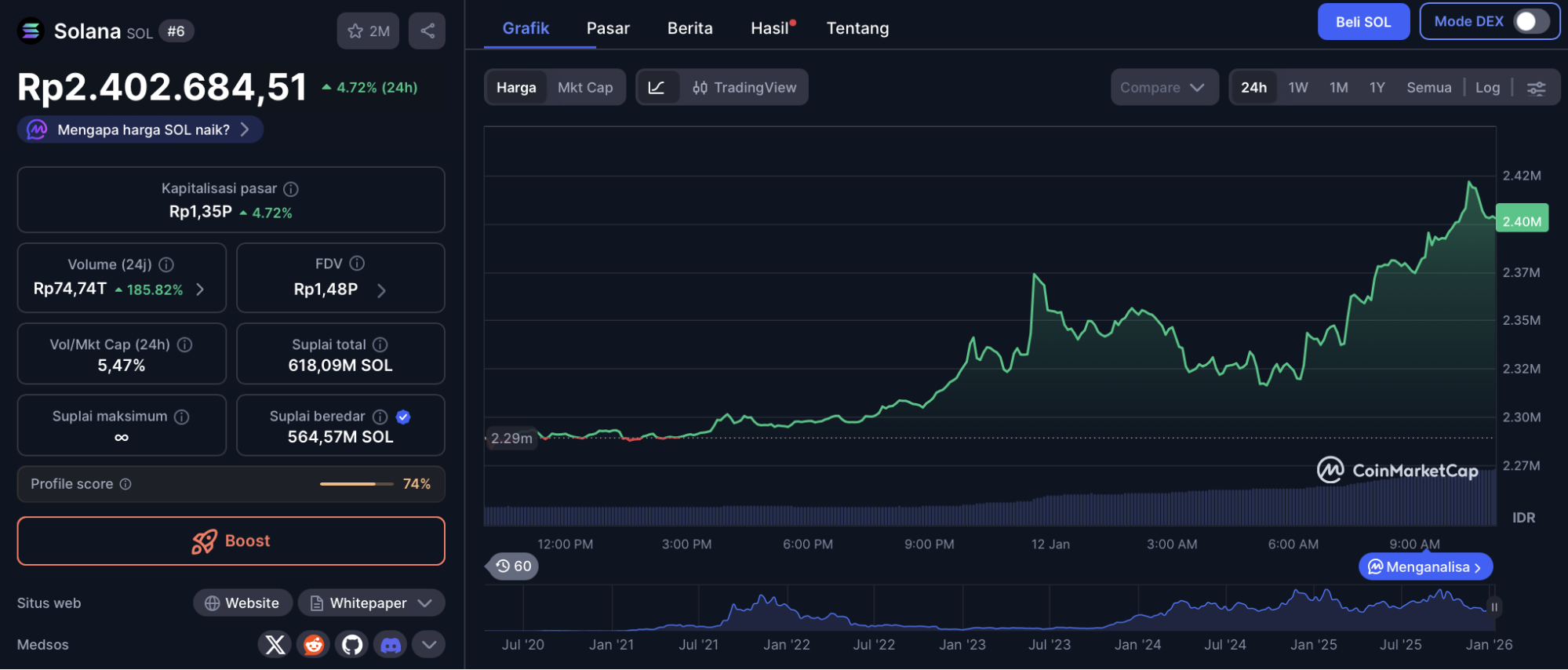This screenshot has height=670, width=1568.
Task: Click the orange Boost button
Action: pos(231,541)
